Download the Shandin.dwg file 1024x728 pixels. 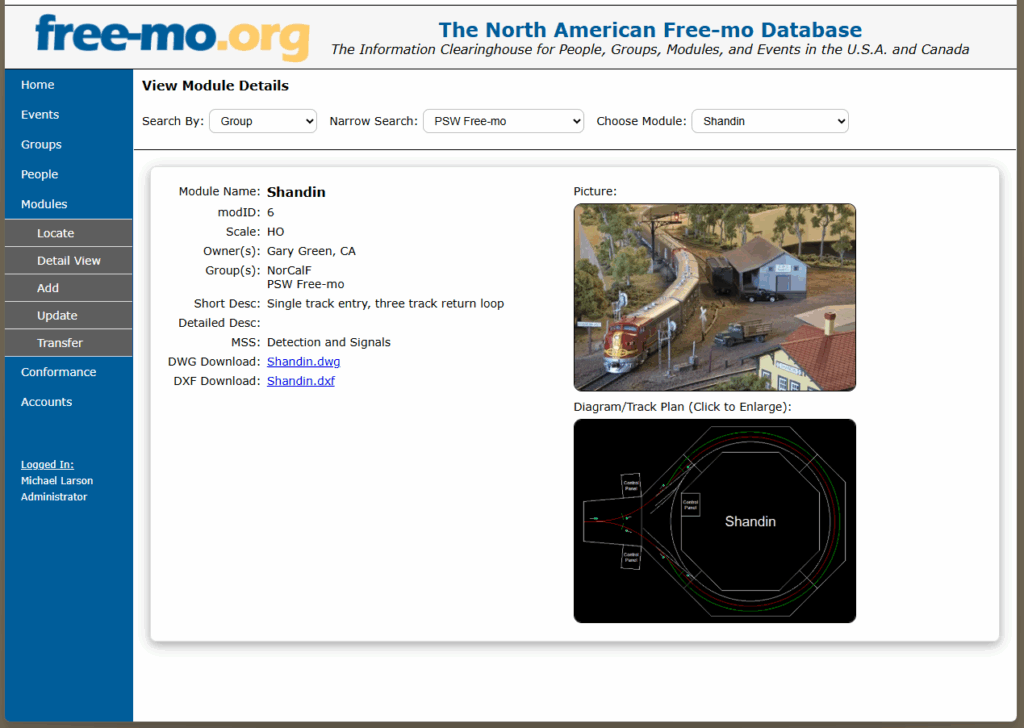[303, 361]
